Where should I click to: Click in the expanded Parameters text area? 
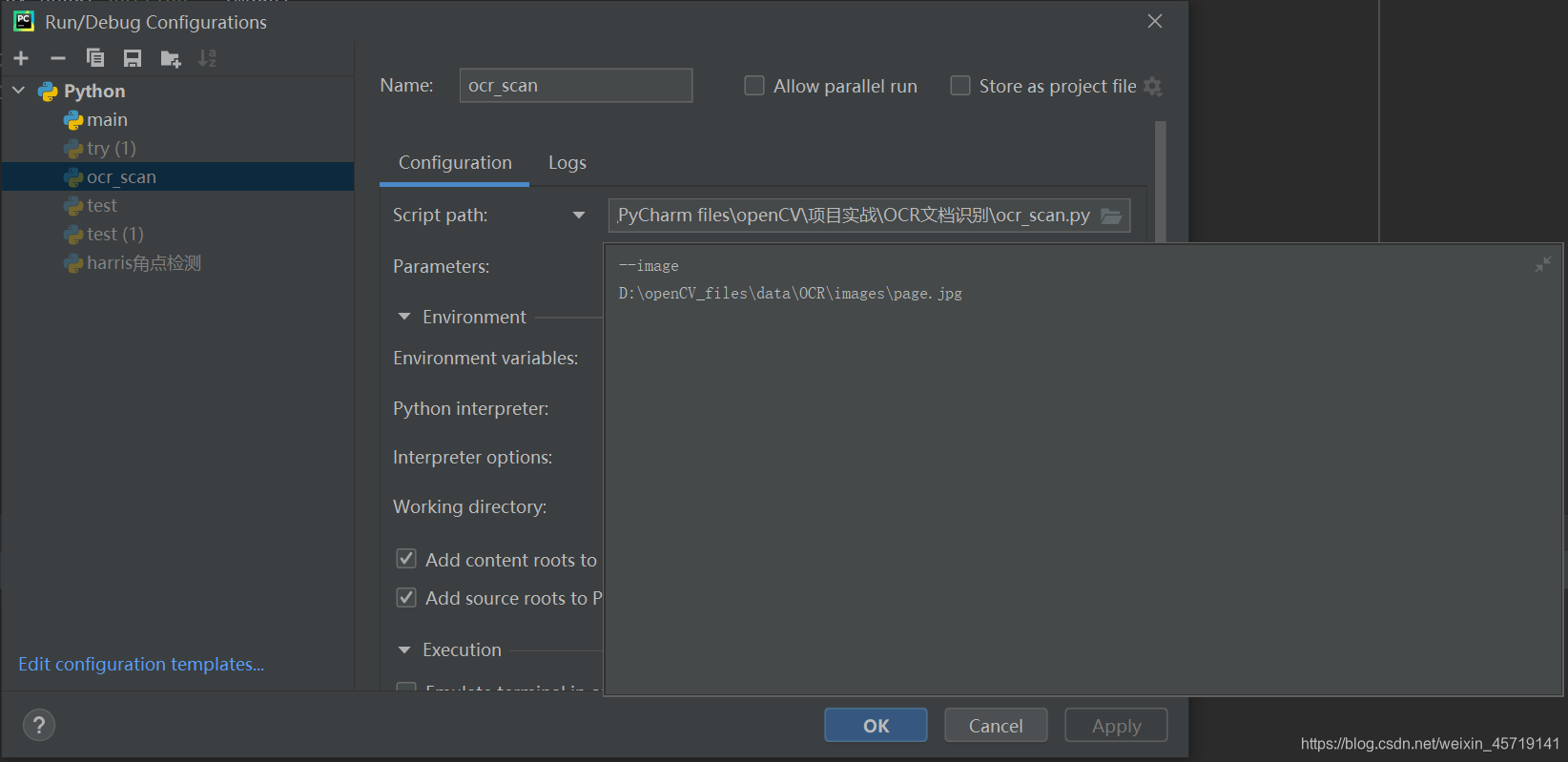(x=1083, y=469)
